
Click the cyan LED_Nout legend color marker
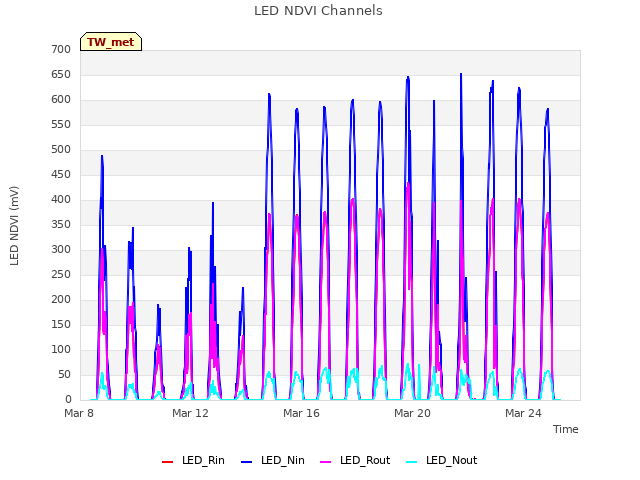412,462
